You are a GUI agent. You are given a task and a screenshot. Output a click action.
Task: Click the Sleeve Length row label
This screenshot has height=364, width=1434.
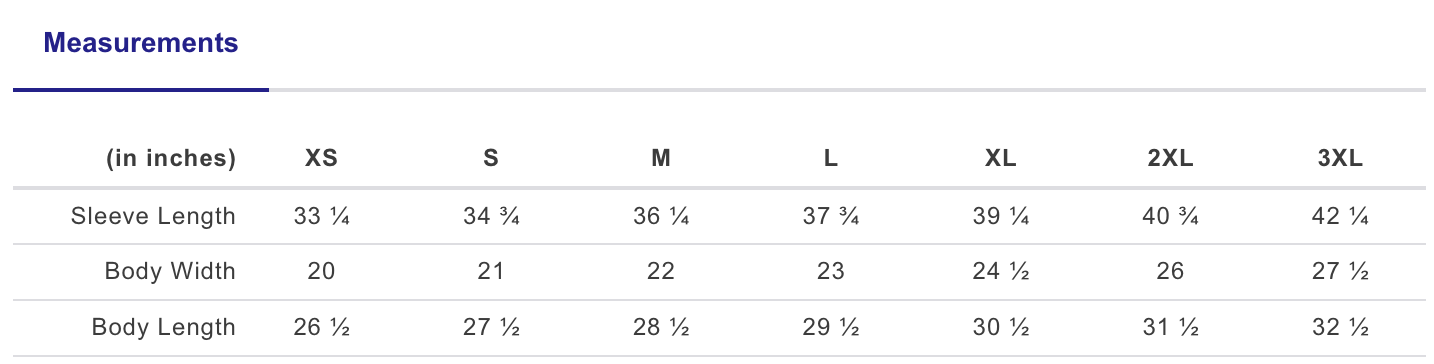[x=153, y=216]
